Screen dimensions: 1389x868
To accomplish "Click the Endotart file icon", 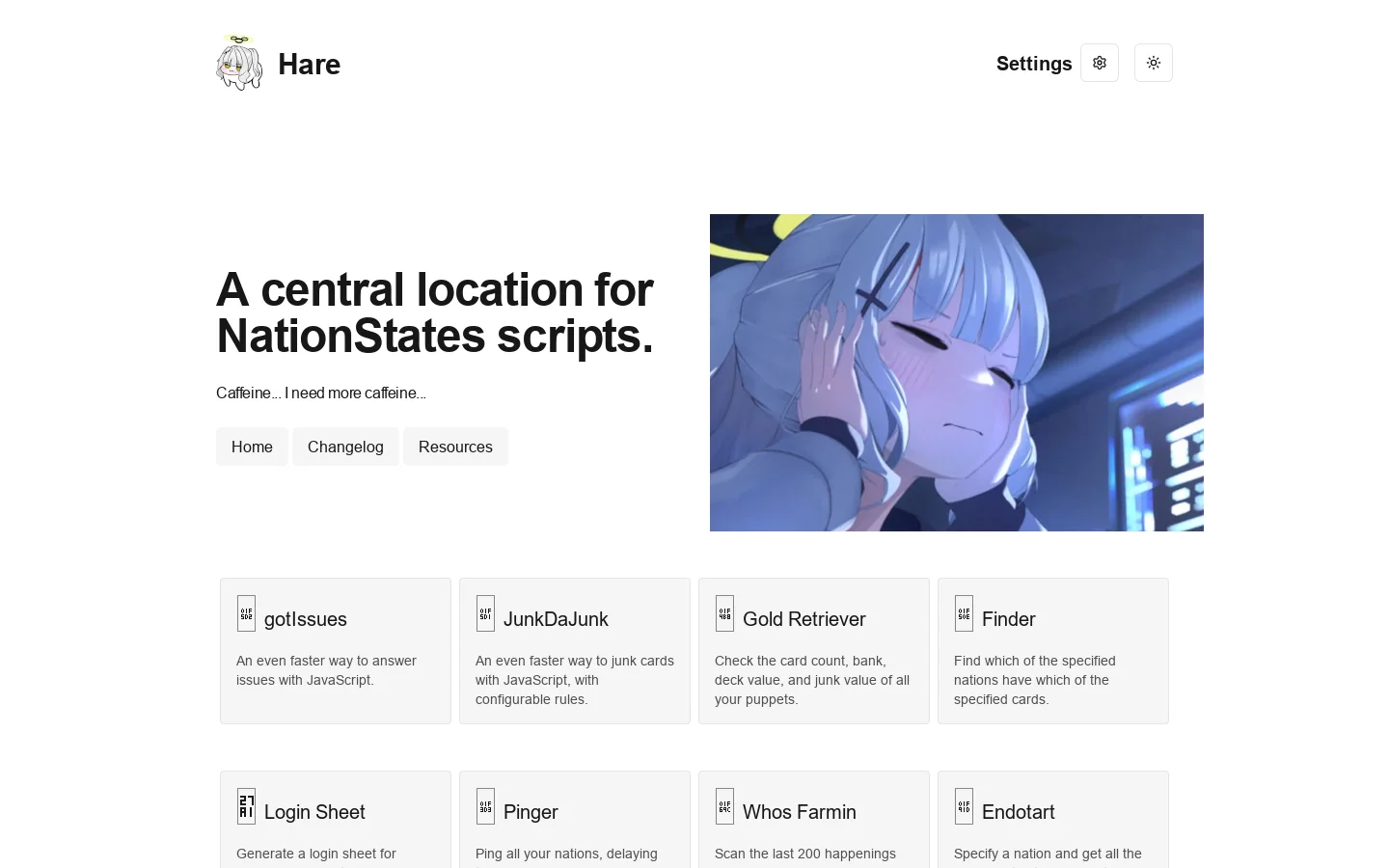I will point(964,806).
